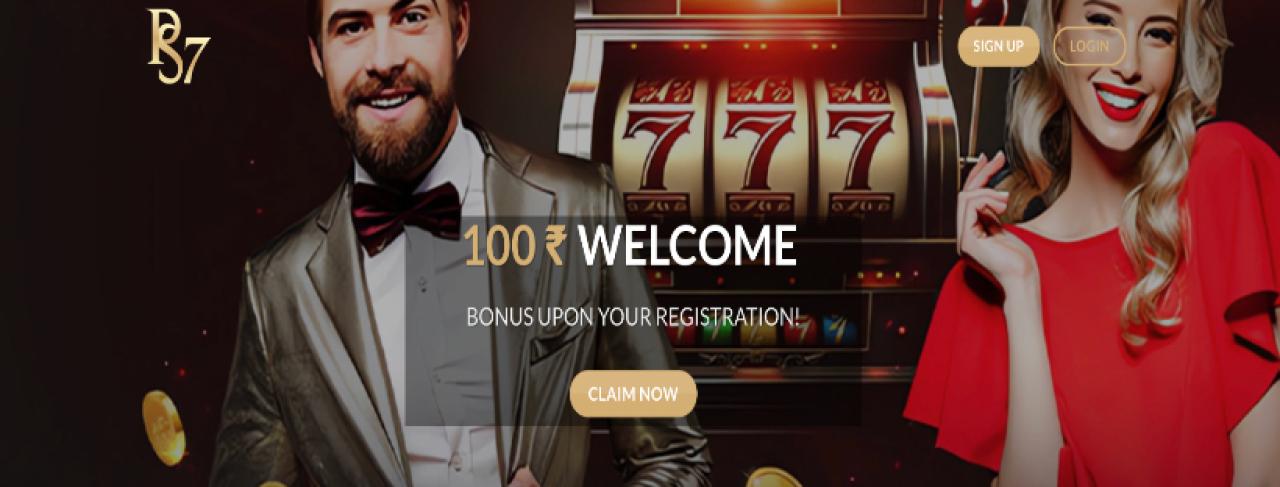
Task: Click the rupee symbol in the banner
Action: (x=554, y=248)
